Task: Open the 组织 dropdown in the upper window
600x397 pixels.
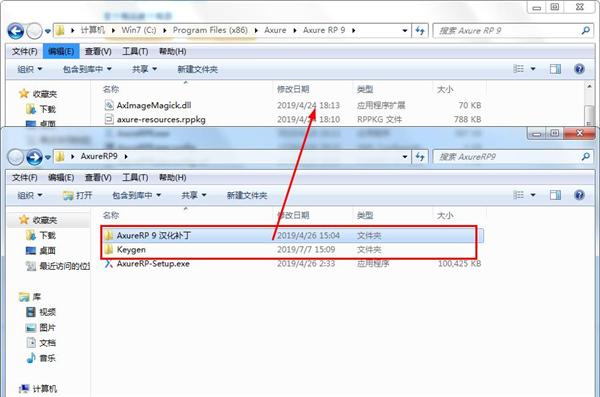Action: point(29,69)
